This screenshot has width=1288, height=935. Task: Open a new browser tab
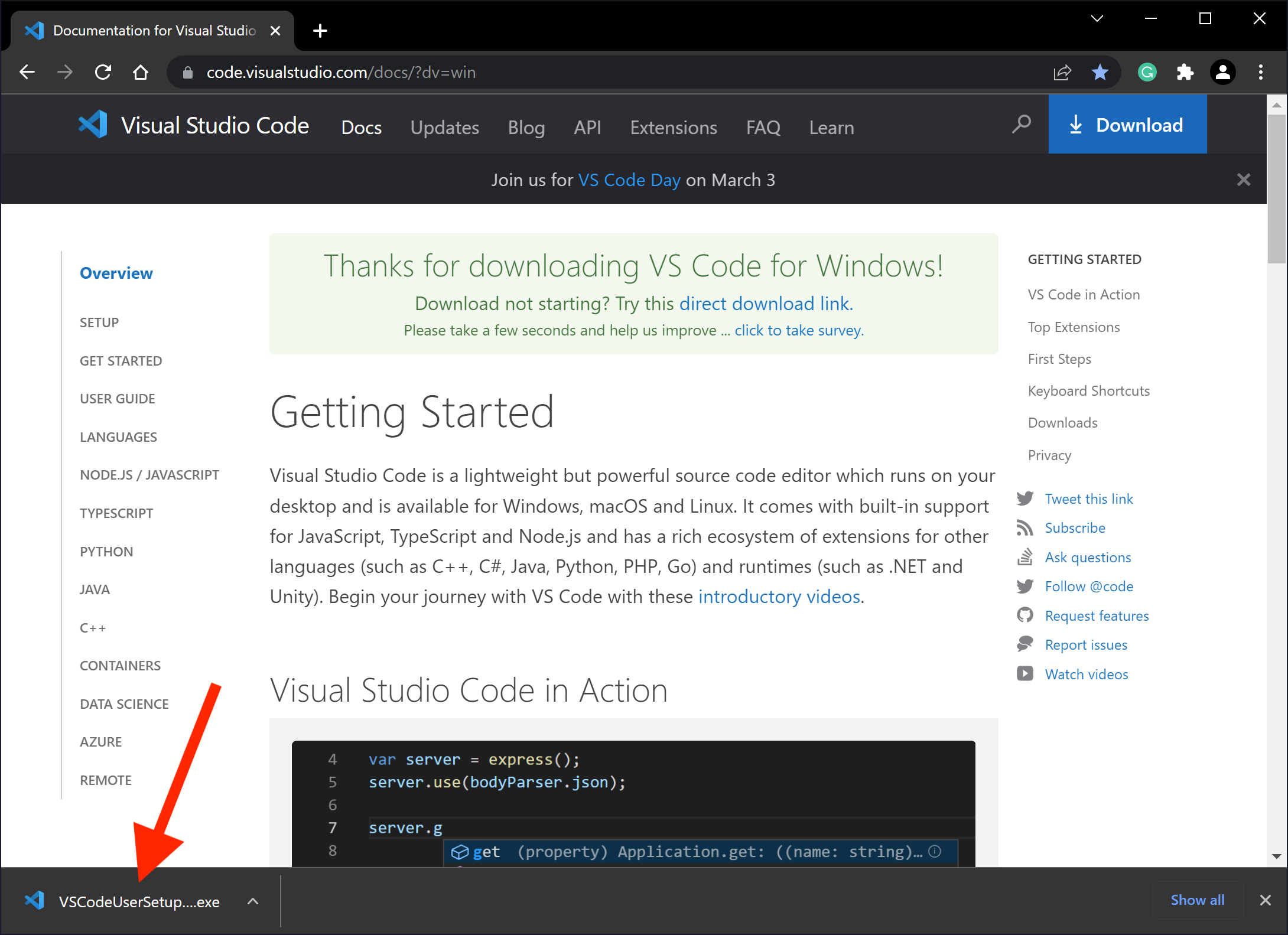320,31
